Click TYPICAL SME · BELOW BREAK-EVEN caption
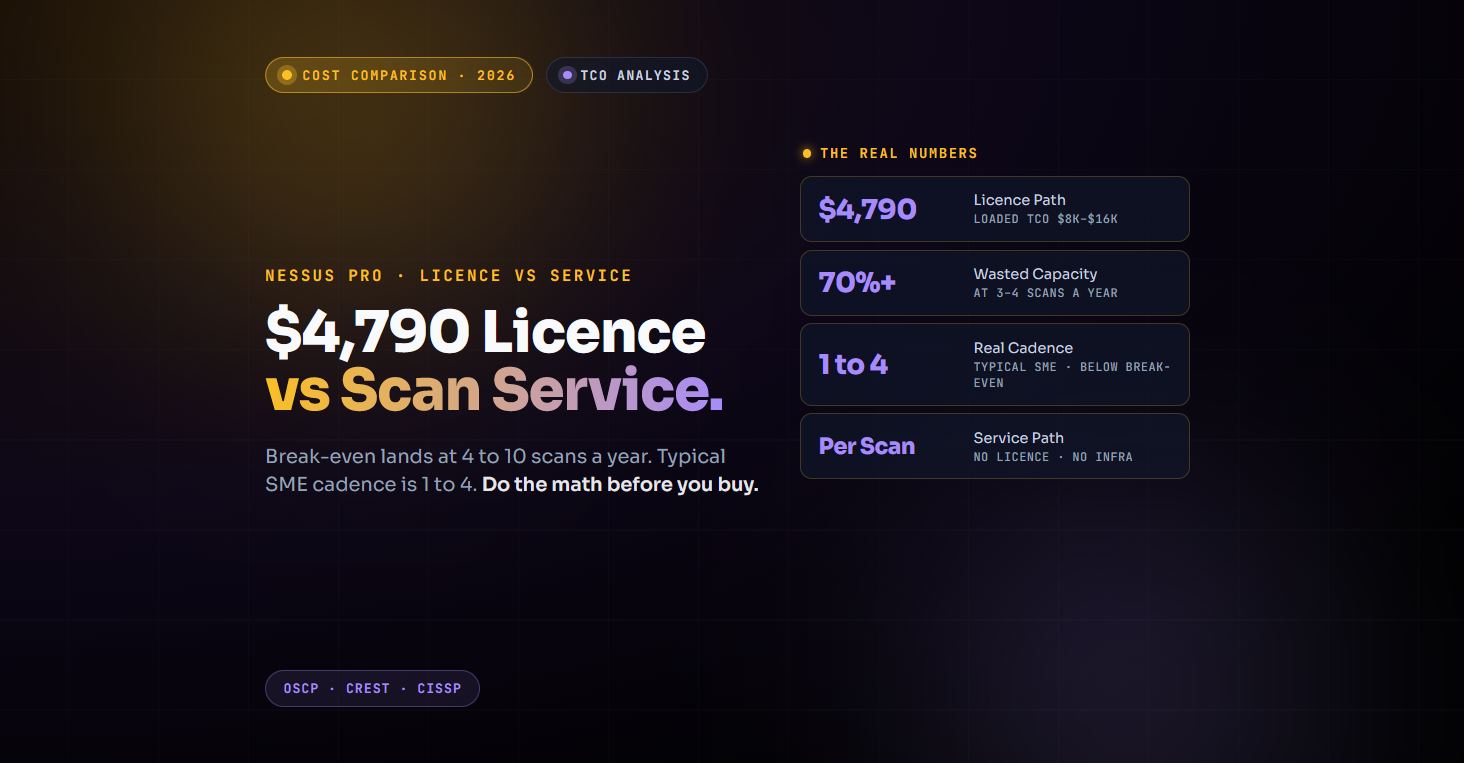This screenshot has width=1464, height=763. [1072, 375]
